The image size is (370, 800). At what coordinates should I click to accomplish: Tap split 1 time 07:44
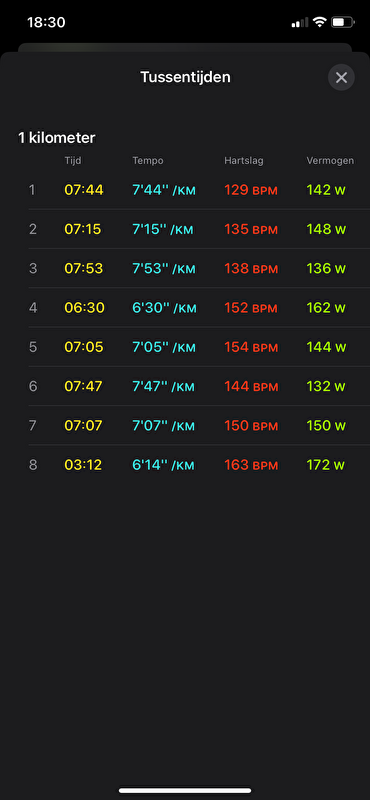pyautogui.click(x=84, y=190)
